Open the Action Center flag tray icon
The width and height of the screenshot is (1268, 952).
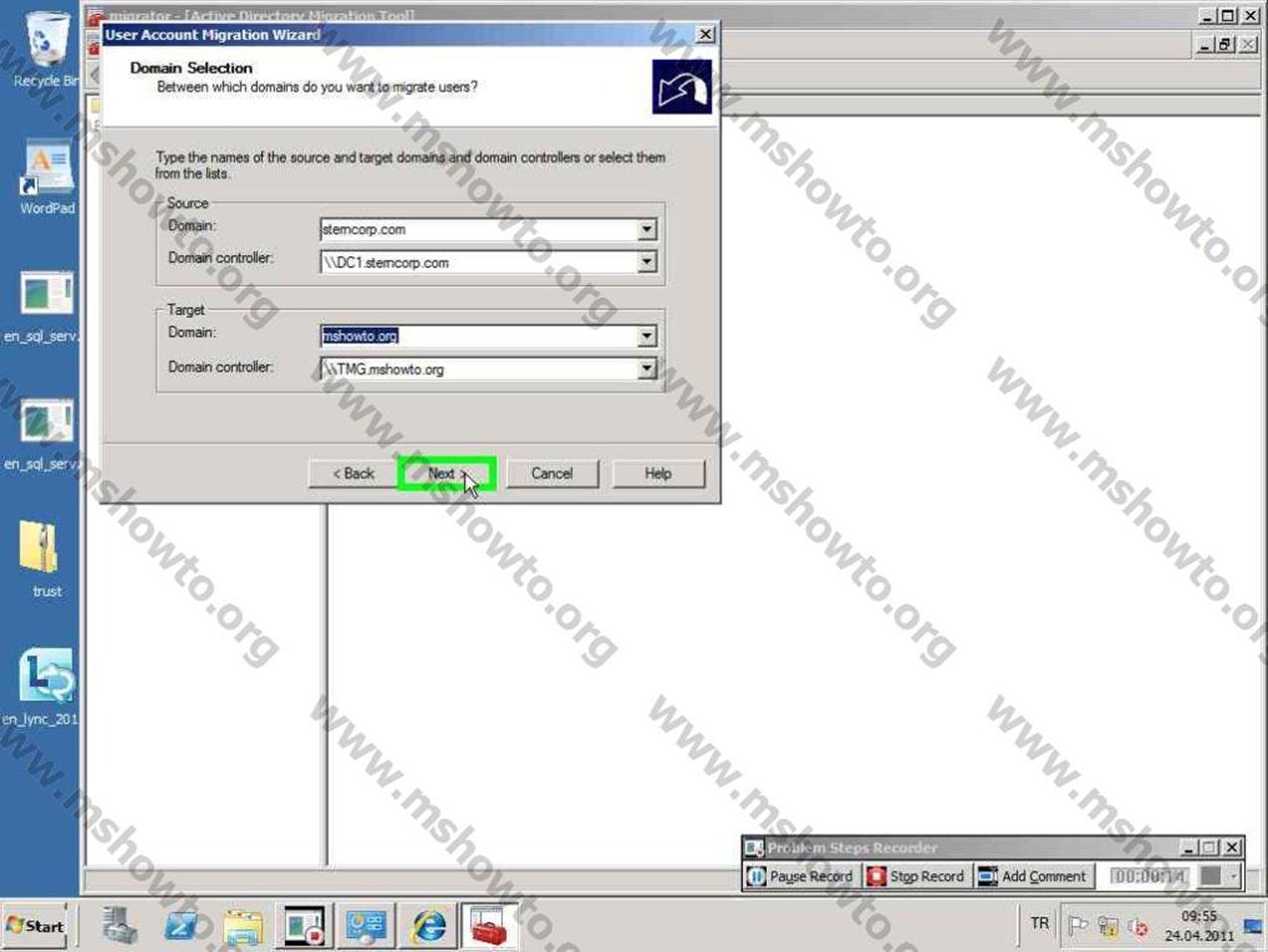[1078, 926]
